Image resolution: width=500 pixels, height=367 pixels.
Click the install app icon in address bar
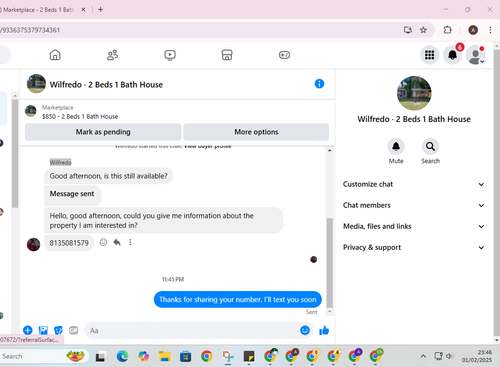click(x=408, y=30)
